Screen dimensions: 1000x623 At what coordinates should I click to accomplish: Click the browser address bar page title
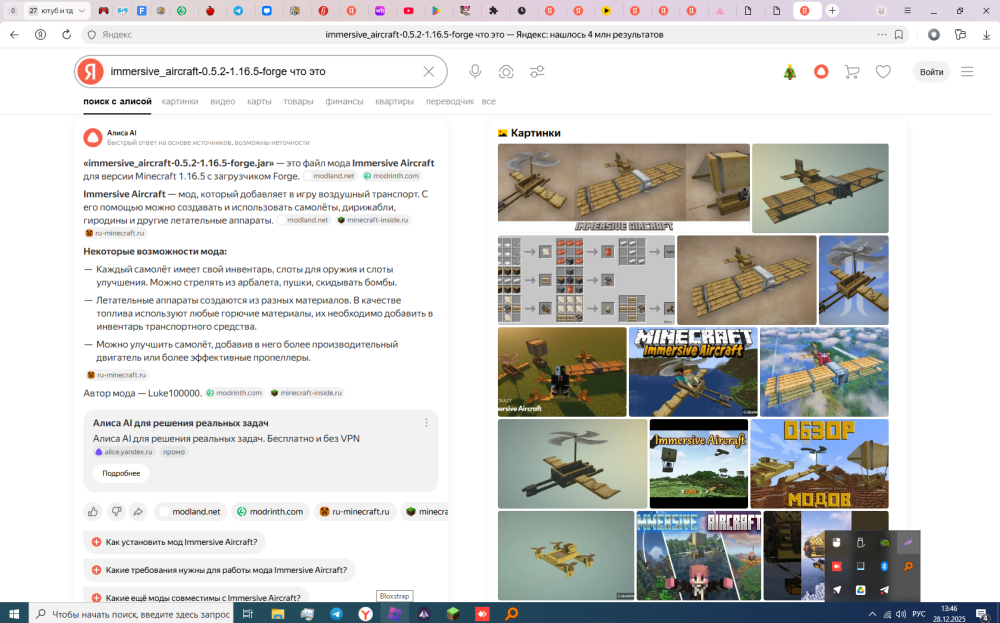coord(494,34)
